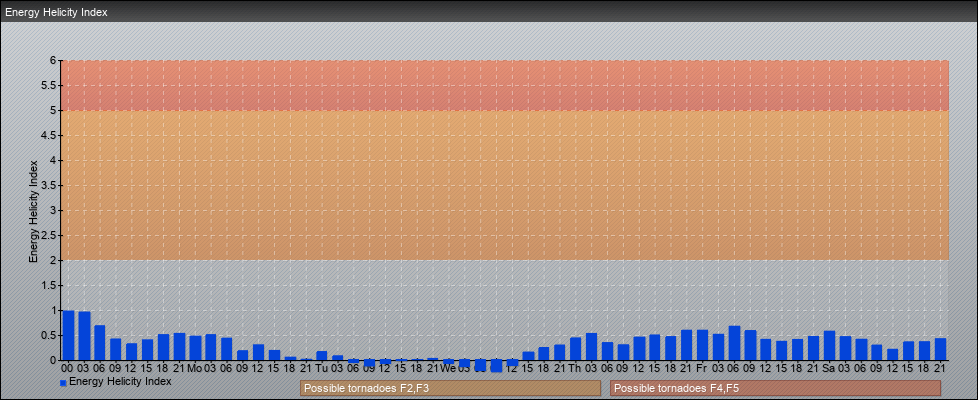Click the Th day label on the x-axis
The height and width of the screenshot is (400, 978).
click(x=575, y=368)
